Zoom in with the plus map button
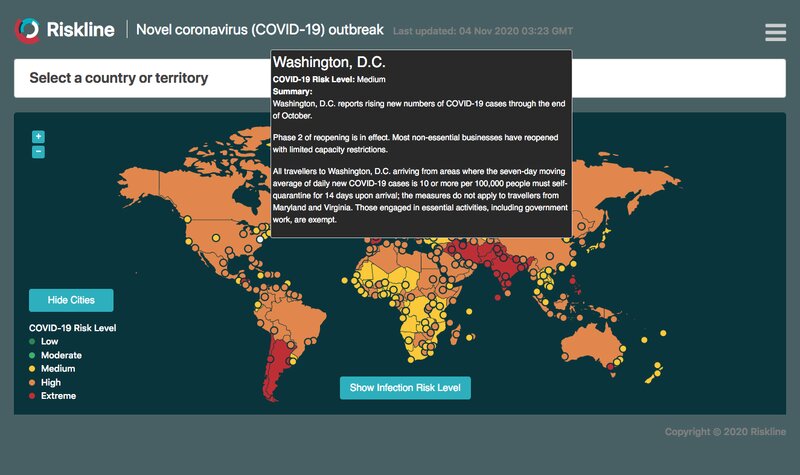Screen dimensions: 800x475 [38, 137]
